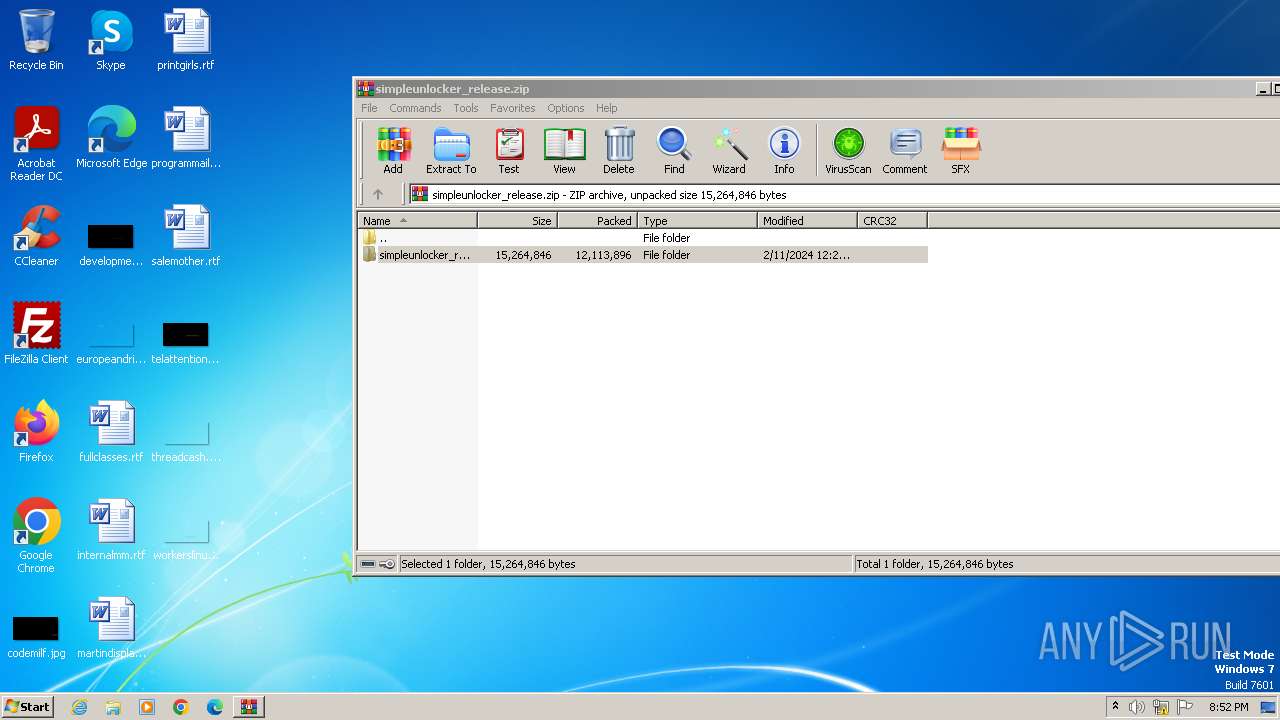Select the simpleunlocker_r... folder row
The width and height of the screenshot is (1280, 720).
pyautogui.click(x=643, y=255)
